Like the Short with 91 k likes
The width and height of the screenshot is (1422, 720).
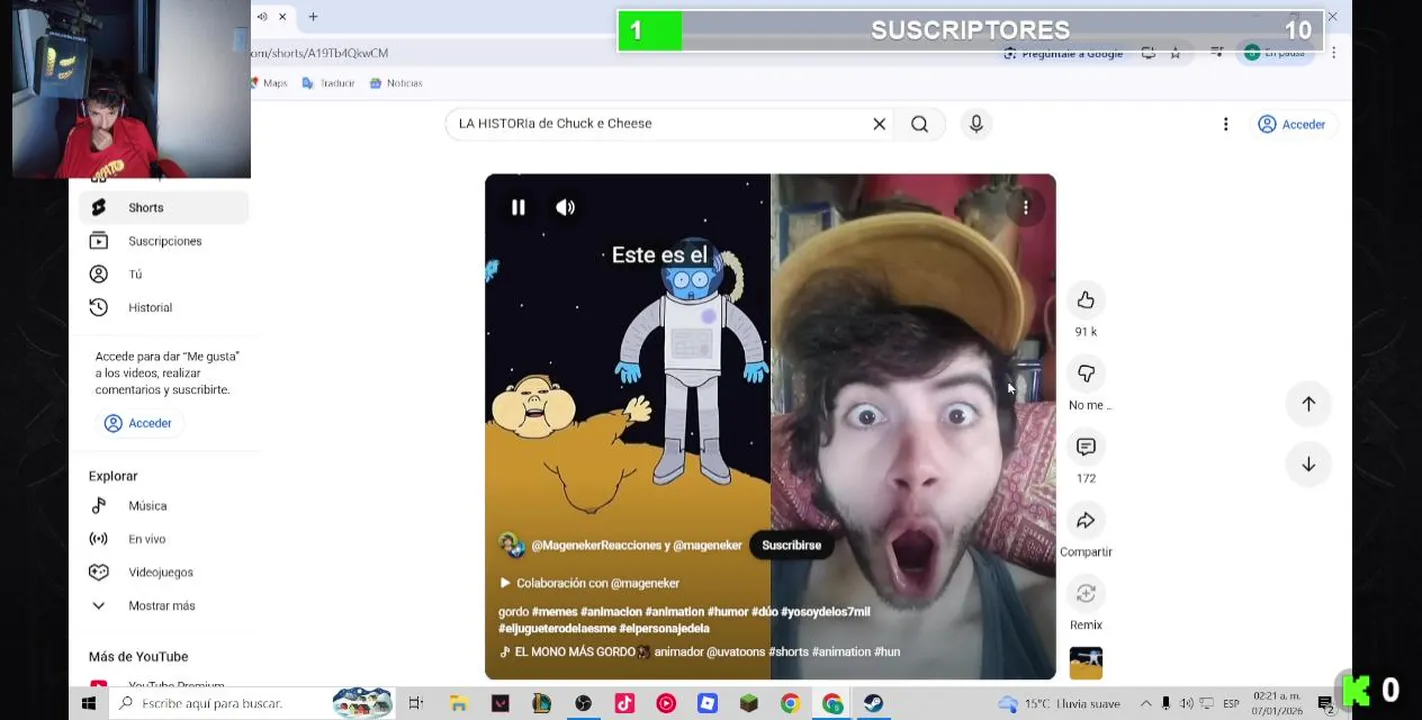pyautogui.click(x=1086, y=300)
